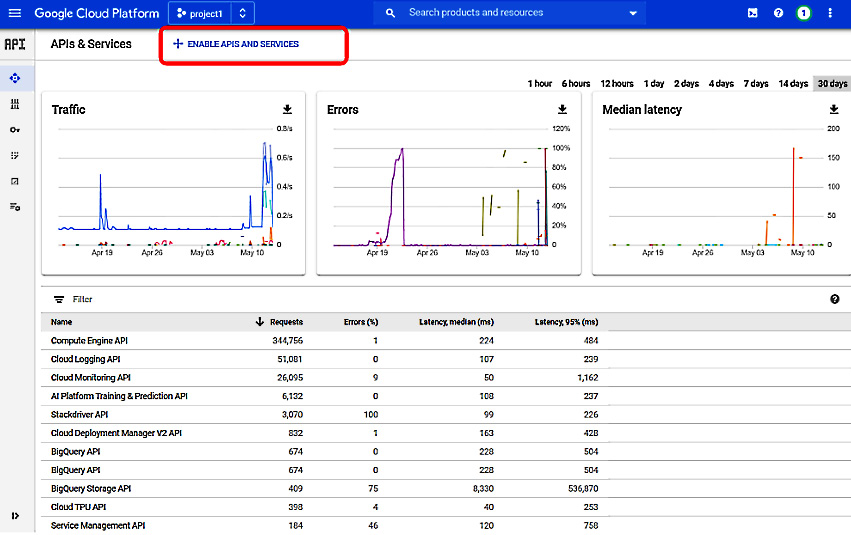851x535 pixels.
Task: Open OAuth consent screen sidebar icon
Action: pyautogui.click(x=15, y=155)
